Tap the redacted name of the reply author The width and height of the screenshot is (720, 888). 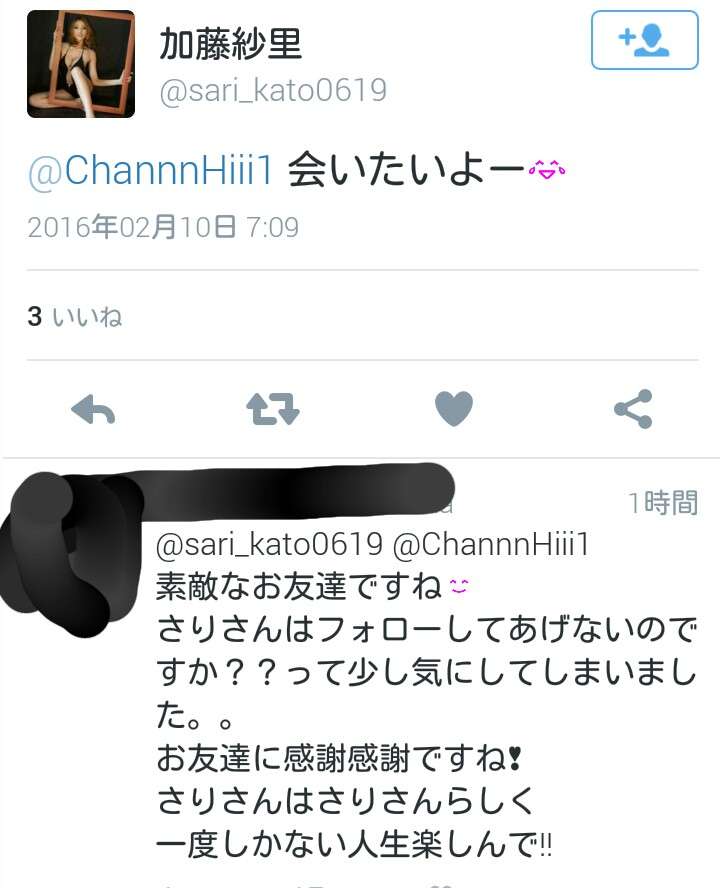(x=295, y=492)
